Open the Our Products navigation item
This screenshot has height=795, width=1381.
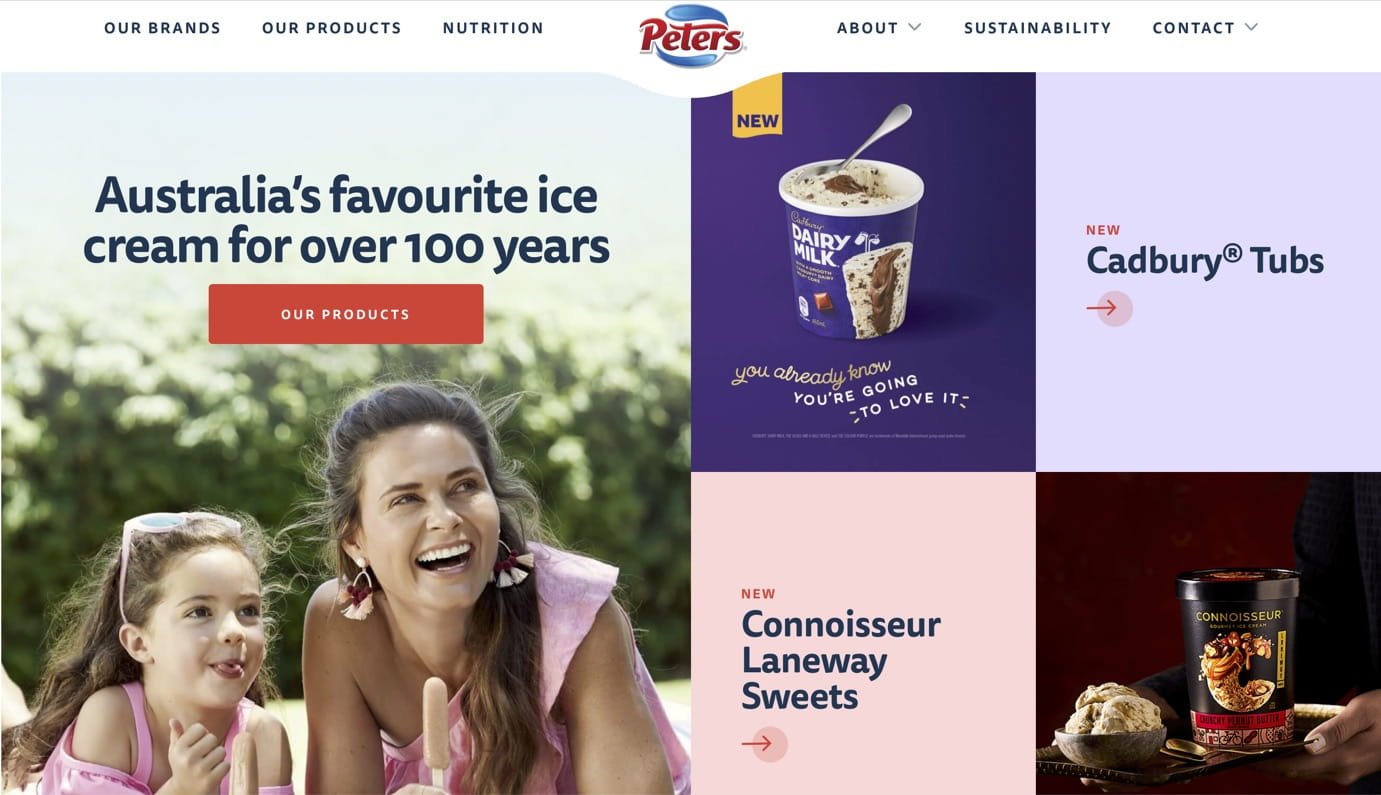(332, 28)
